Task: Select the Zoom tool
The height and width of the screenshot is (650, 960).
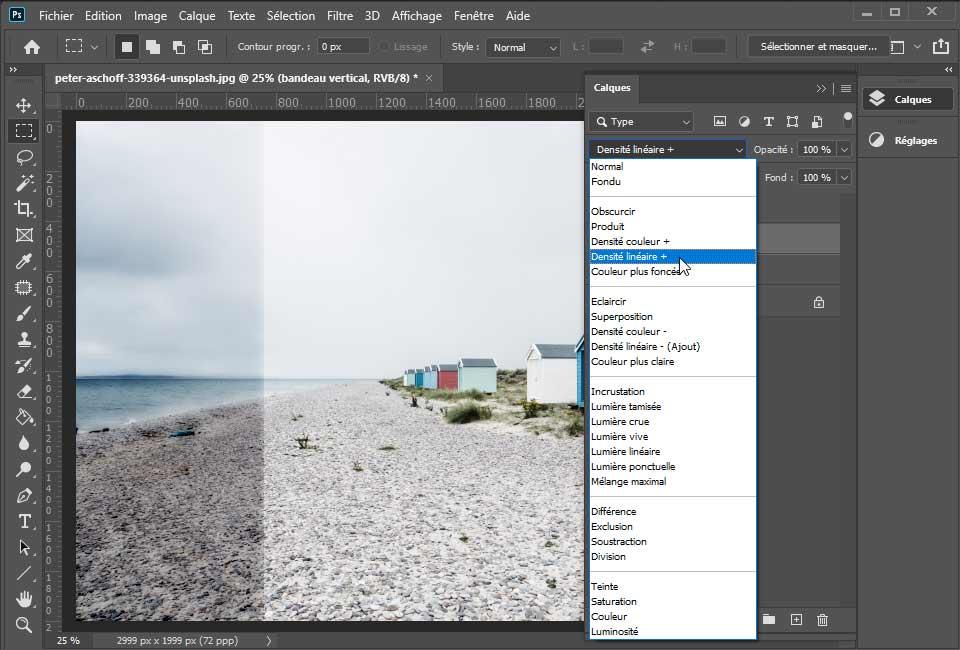Action: (24, 625)
